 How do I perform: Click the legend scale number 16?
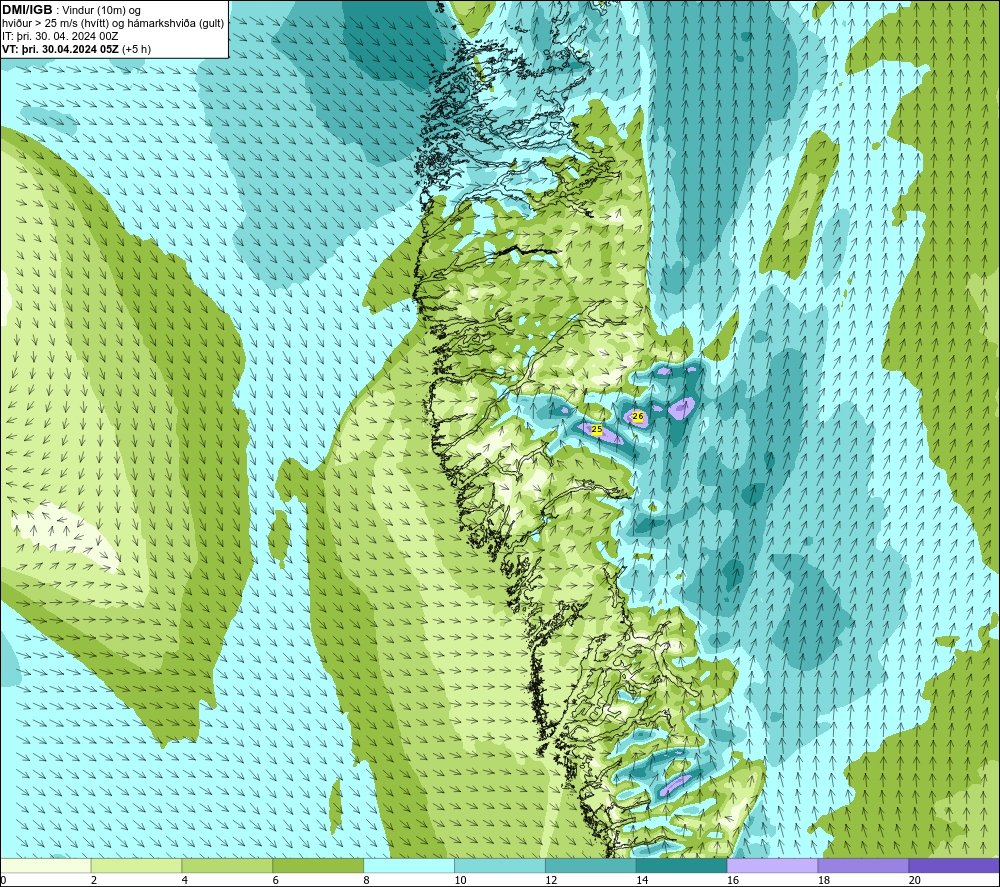click(x=733, y=880)
